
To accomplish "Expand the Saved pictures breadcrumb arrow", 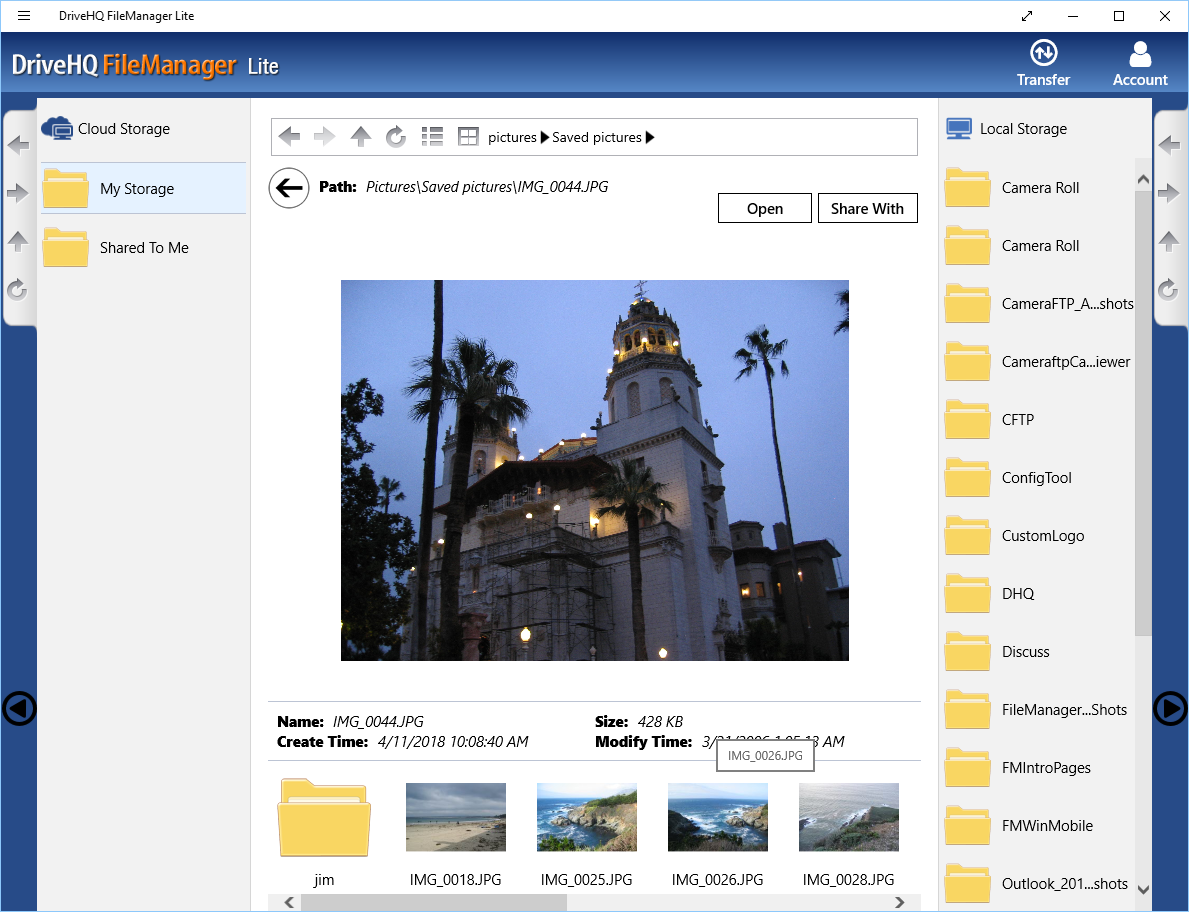I will pos(650,136).
